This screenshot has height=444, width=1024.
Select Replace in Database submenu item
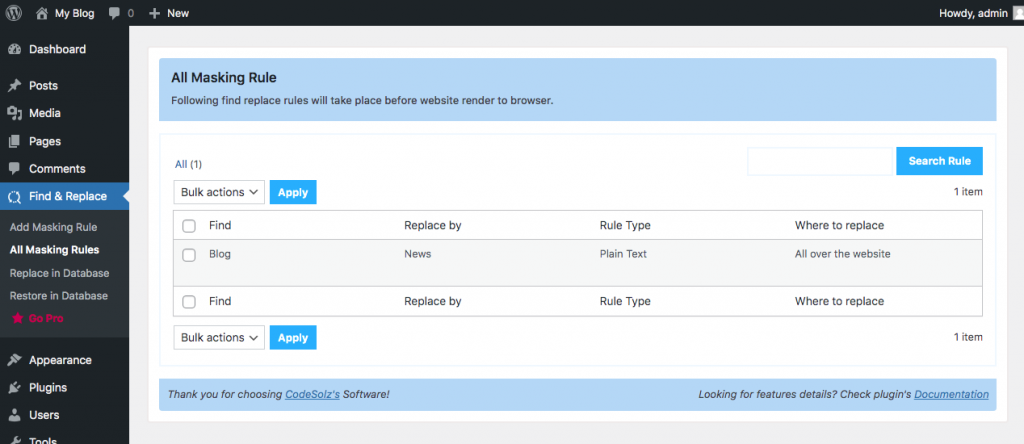[x=59, y=273]
